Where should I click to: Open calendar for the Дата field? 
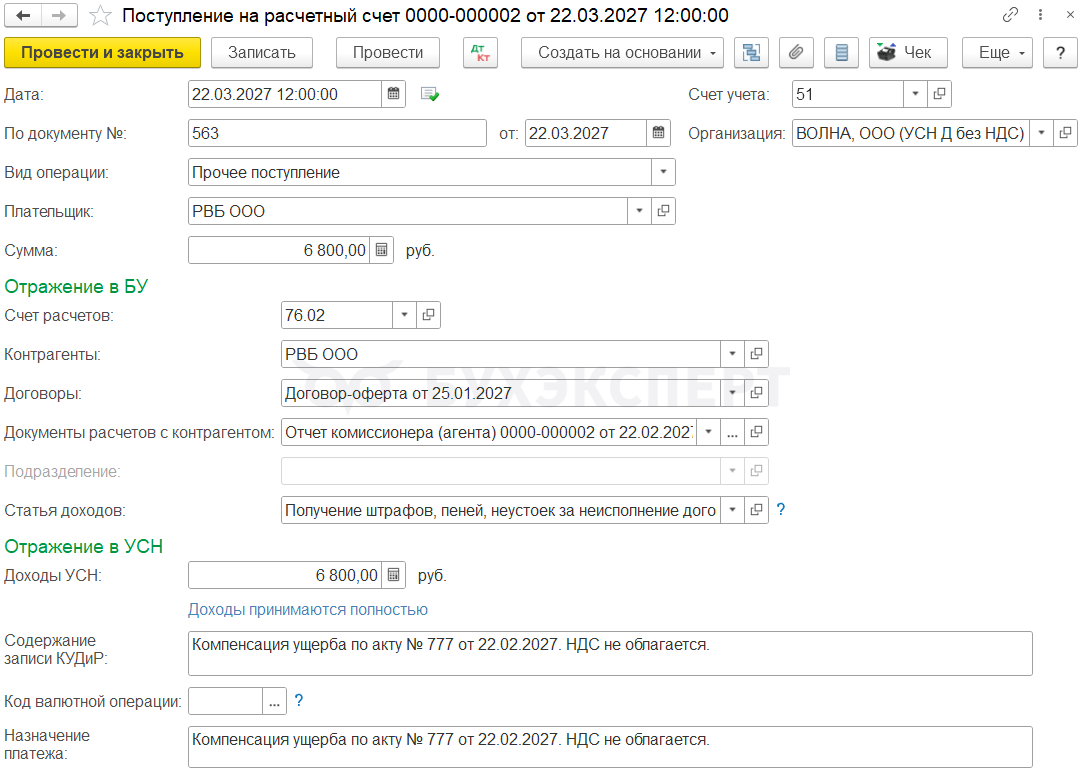393,94
